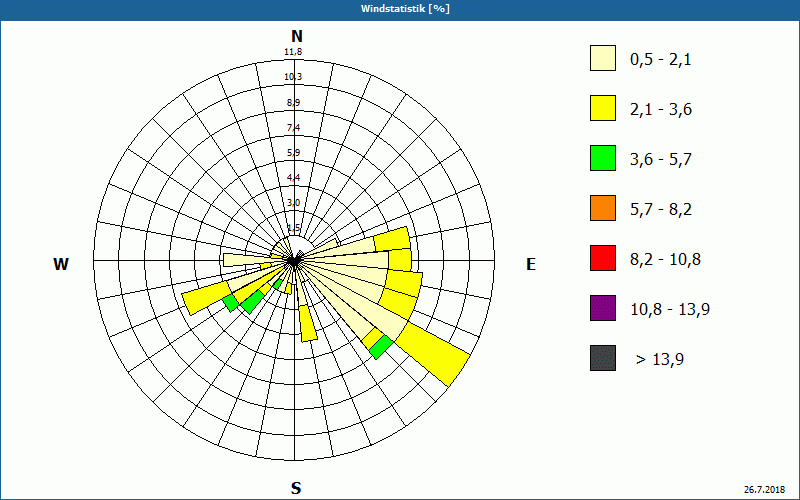This screenshot has width=800, height=500.
Task: Click the legend label '3,6 - 5,7'
Action: (661, 160)
